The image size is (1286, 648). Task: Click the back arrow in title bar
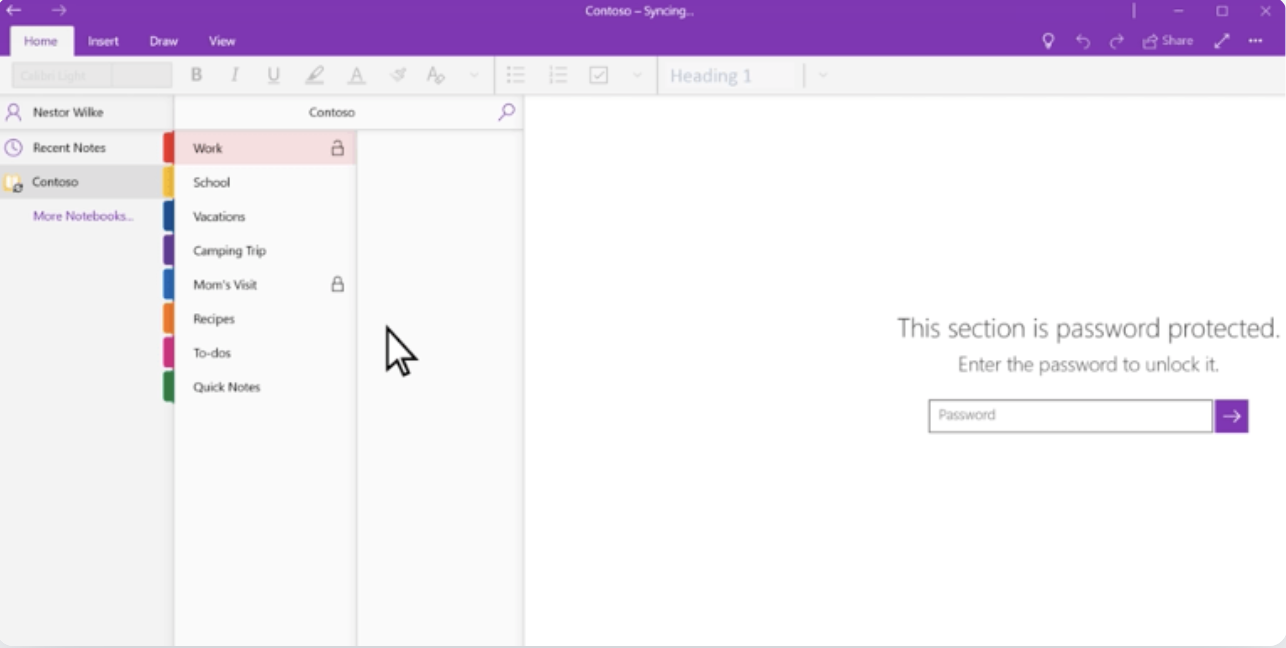click(14, 11)
